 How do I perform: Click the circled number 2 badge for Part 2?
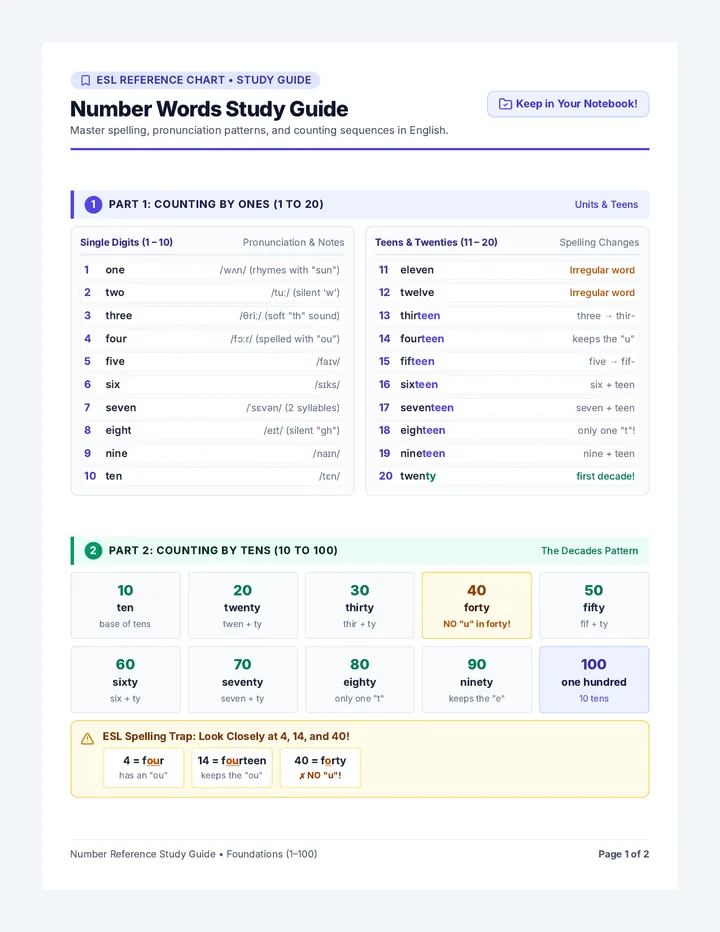[x=93, y=550]
